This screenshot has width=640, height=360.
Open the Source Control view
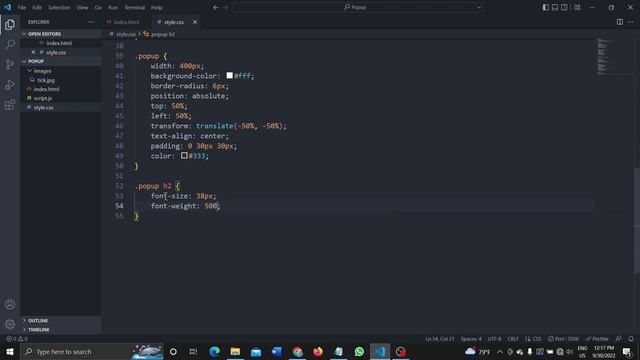point(10,64)
